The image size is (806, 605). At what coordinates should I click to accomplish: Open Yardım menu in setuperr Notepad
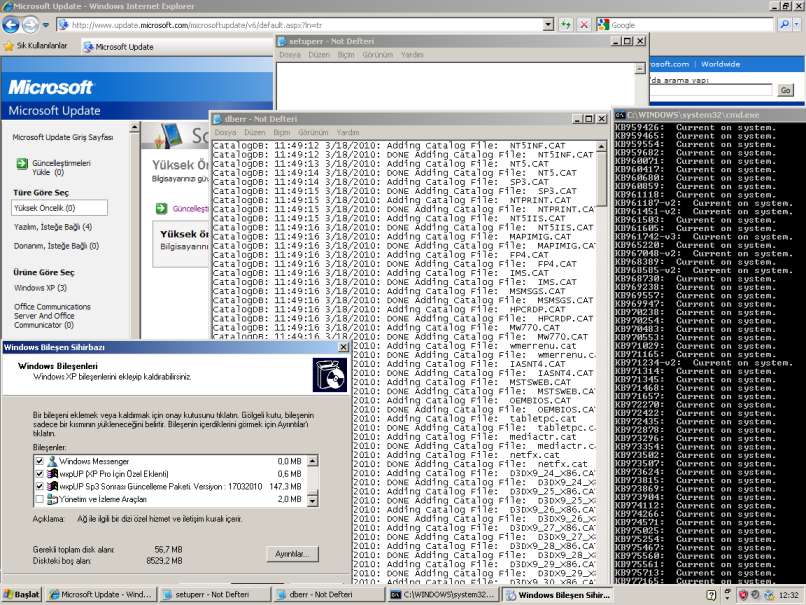[412, 54]
